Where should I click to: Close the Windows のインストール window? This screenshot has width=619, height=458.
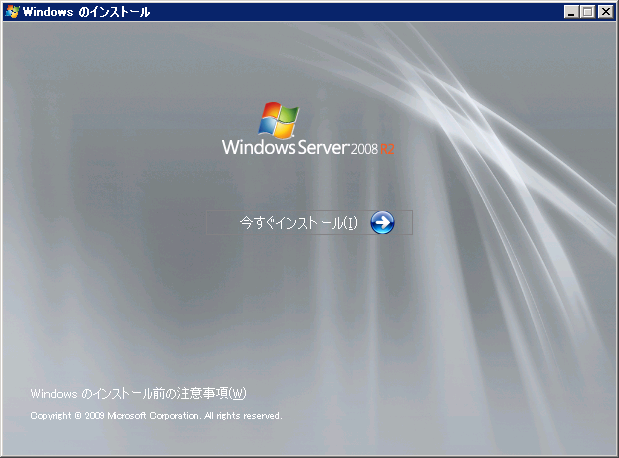click(x=605, y=12)
